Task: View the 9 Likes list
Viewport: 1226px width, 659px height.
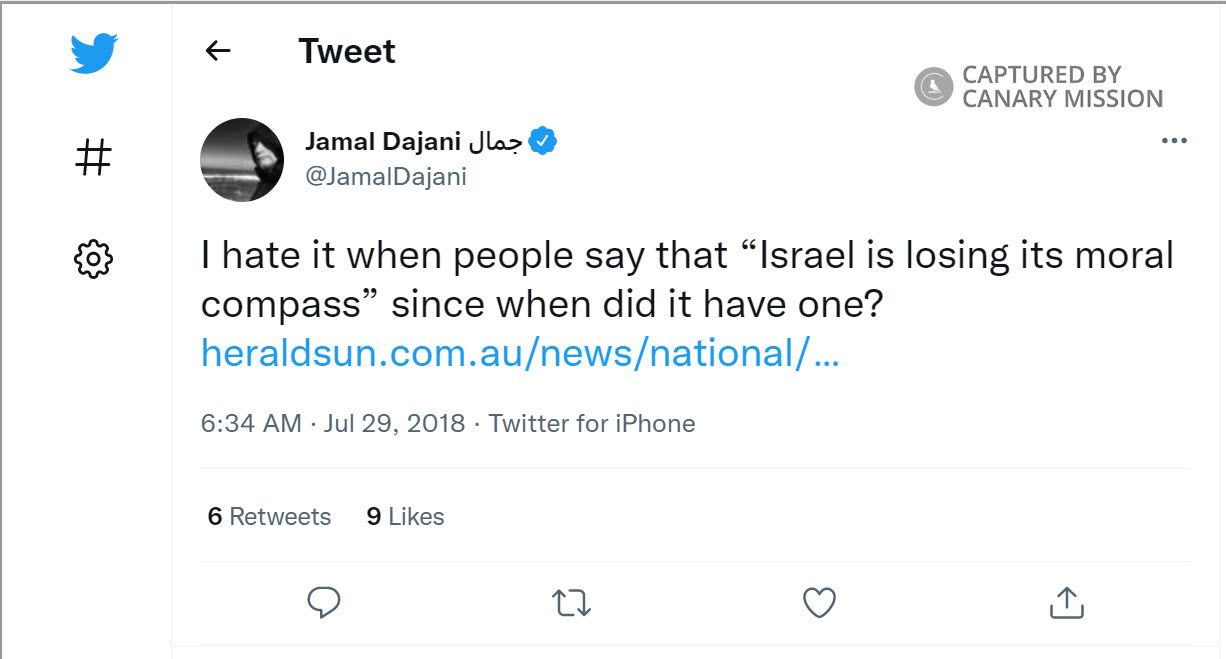Action: point(405,516)
